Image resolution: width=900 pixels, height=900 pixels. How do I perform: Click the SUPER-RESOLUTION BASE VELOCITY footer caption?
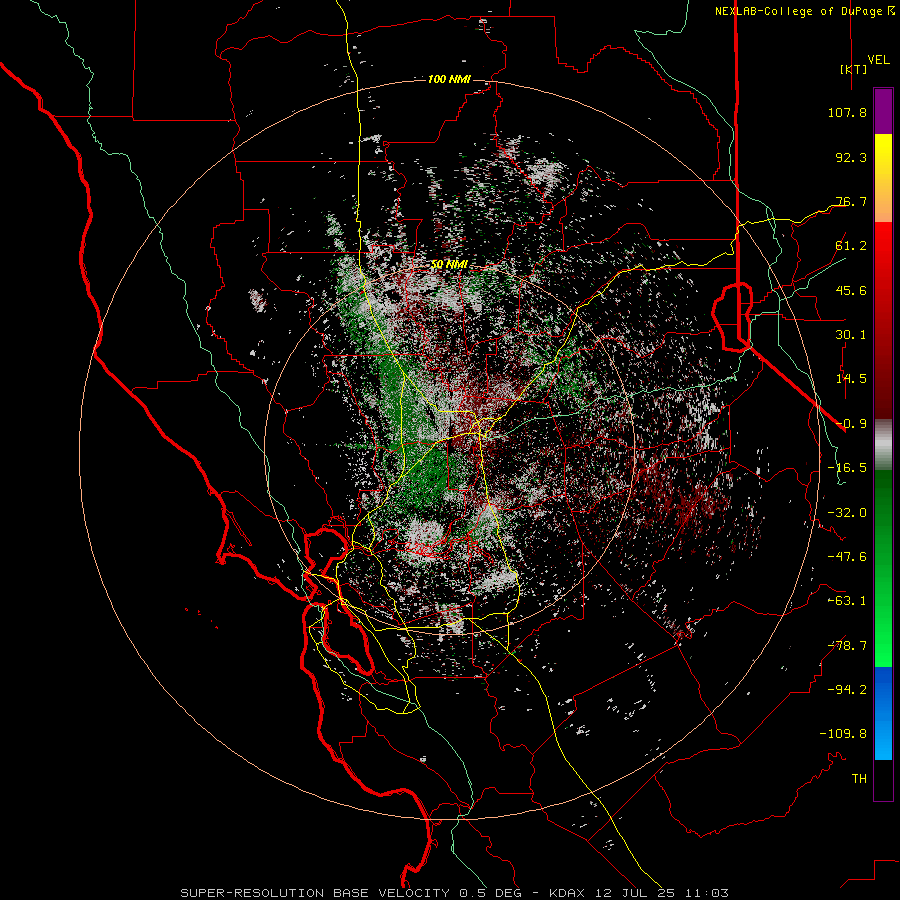[455, 893]
